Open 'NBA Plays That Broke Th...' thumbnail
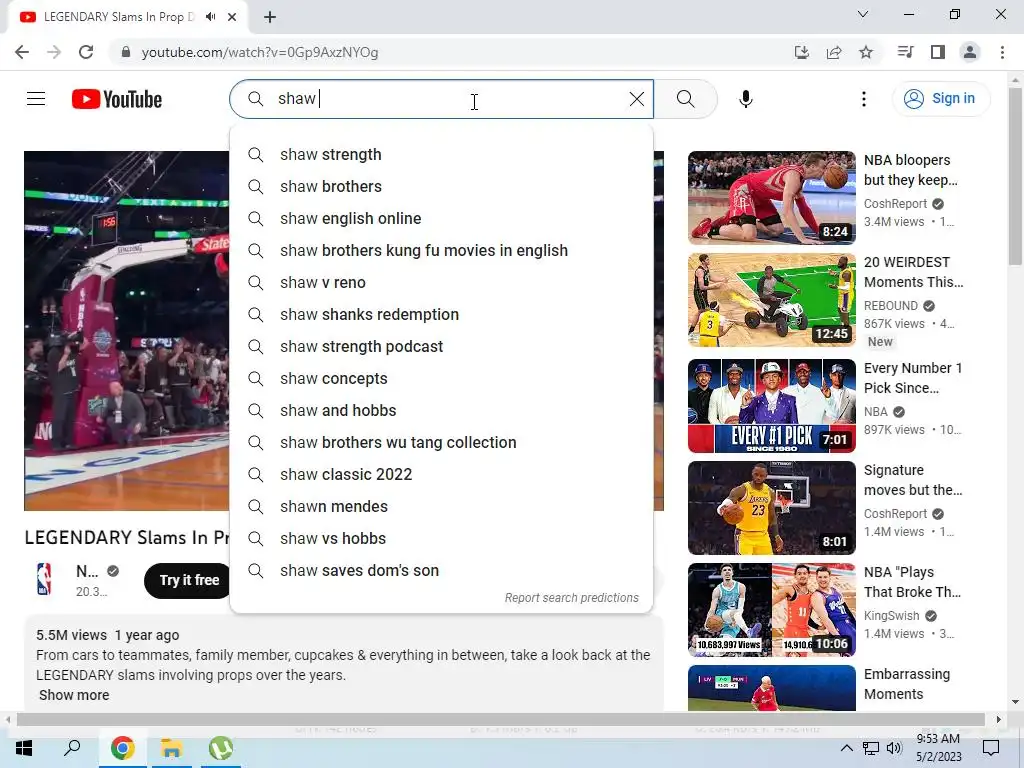This screenshot has height=768, width=1024. coord(771,610)
